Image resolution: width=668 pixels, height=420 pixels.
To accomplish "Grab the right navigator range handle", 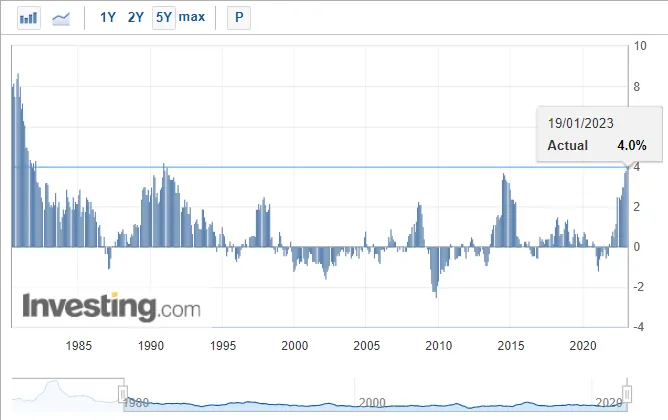I will click(x=627, y=394).
